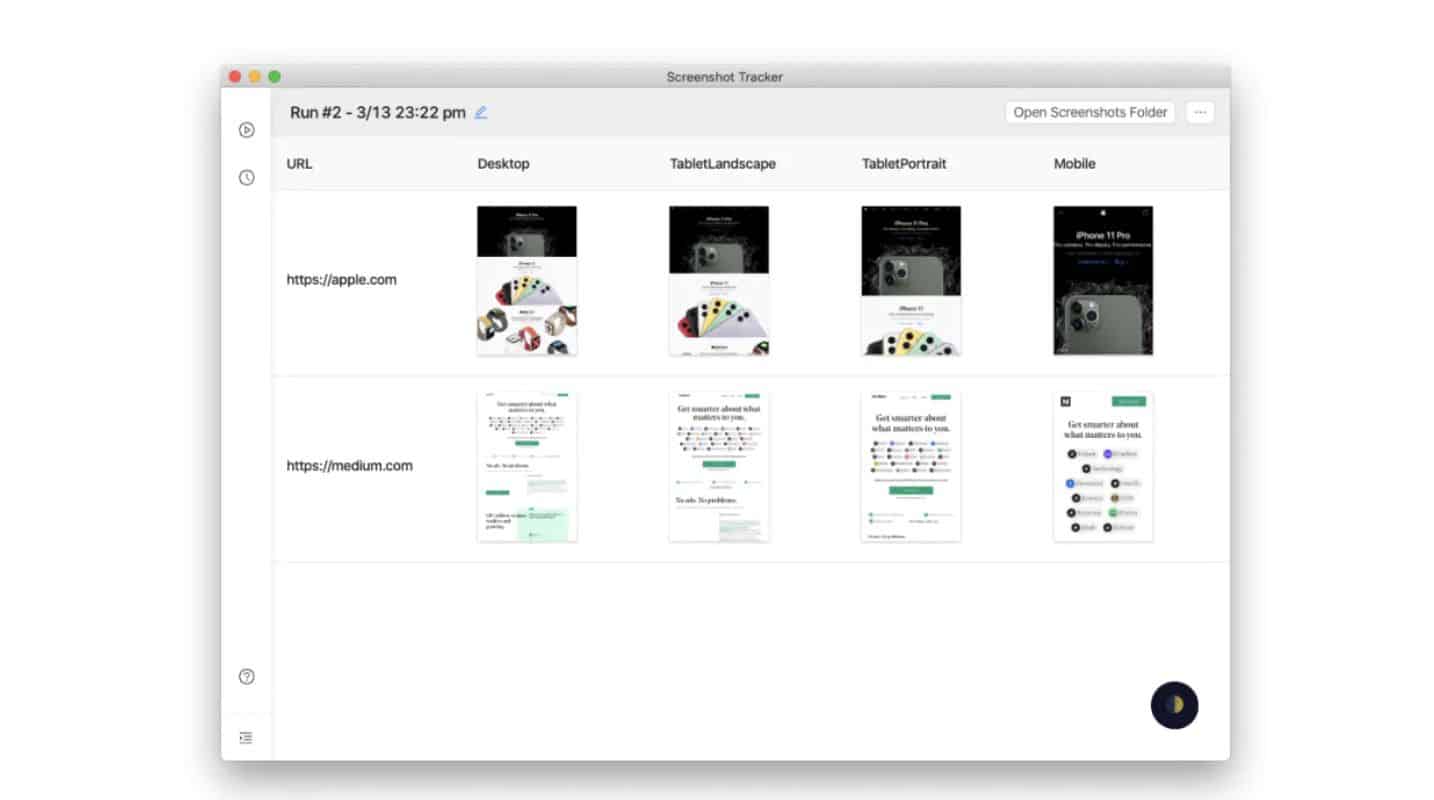This screenshot has width=1434, height=800.
Task: Select the Desktop column header
Action: tap(503, 163)
